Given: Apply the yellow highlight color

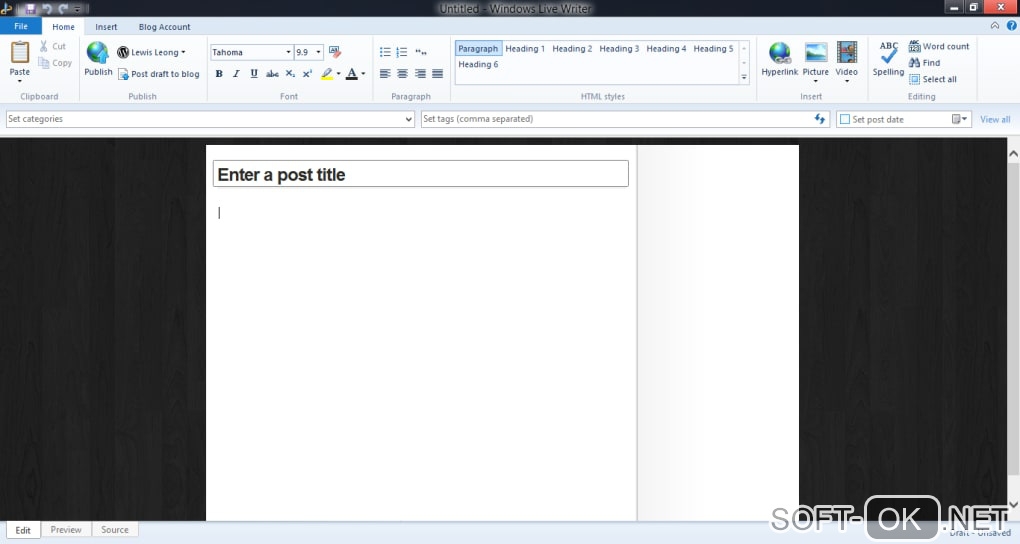Looking at the screenshot, I should click(327, 74).
